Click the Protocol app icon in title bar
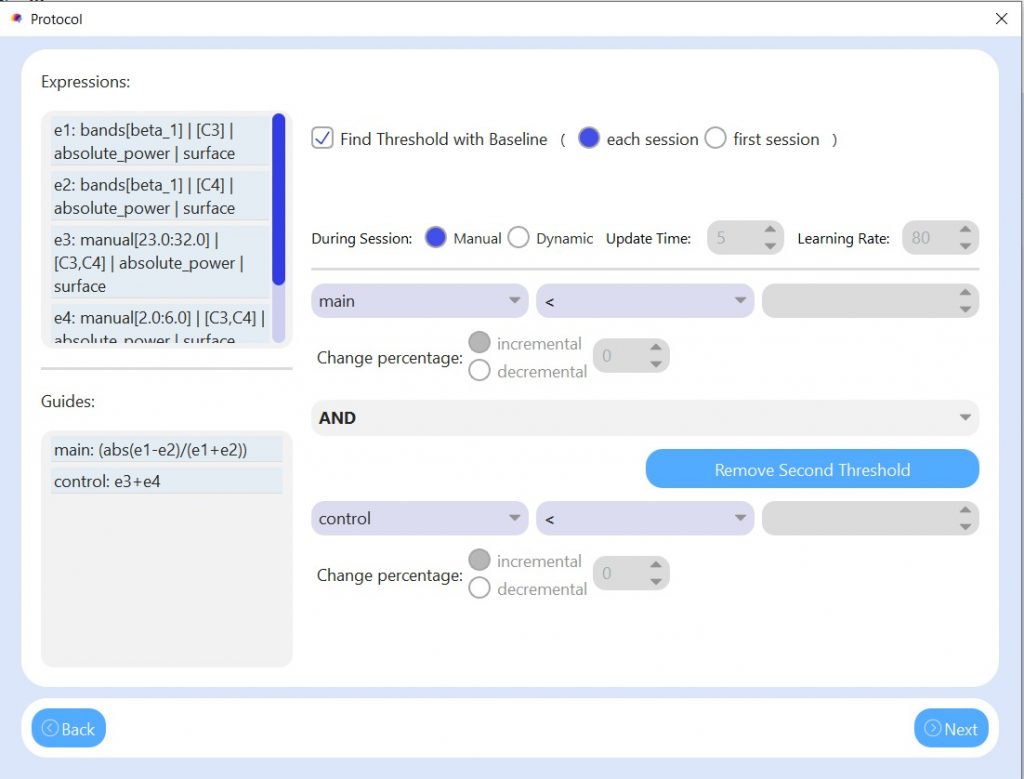 [16, 19]
